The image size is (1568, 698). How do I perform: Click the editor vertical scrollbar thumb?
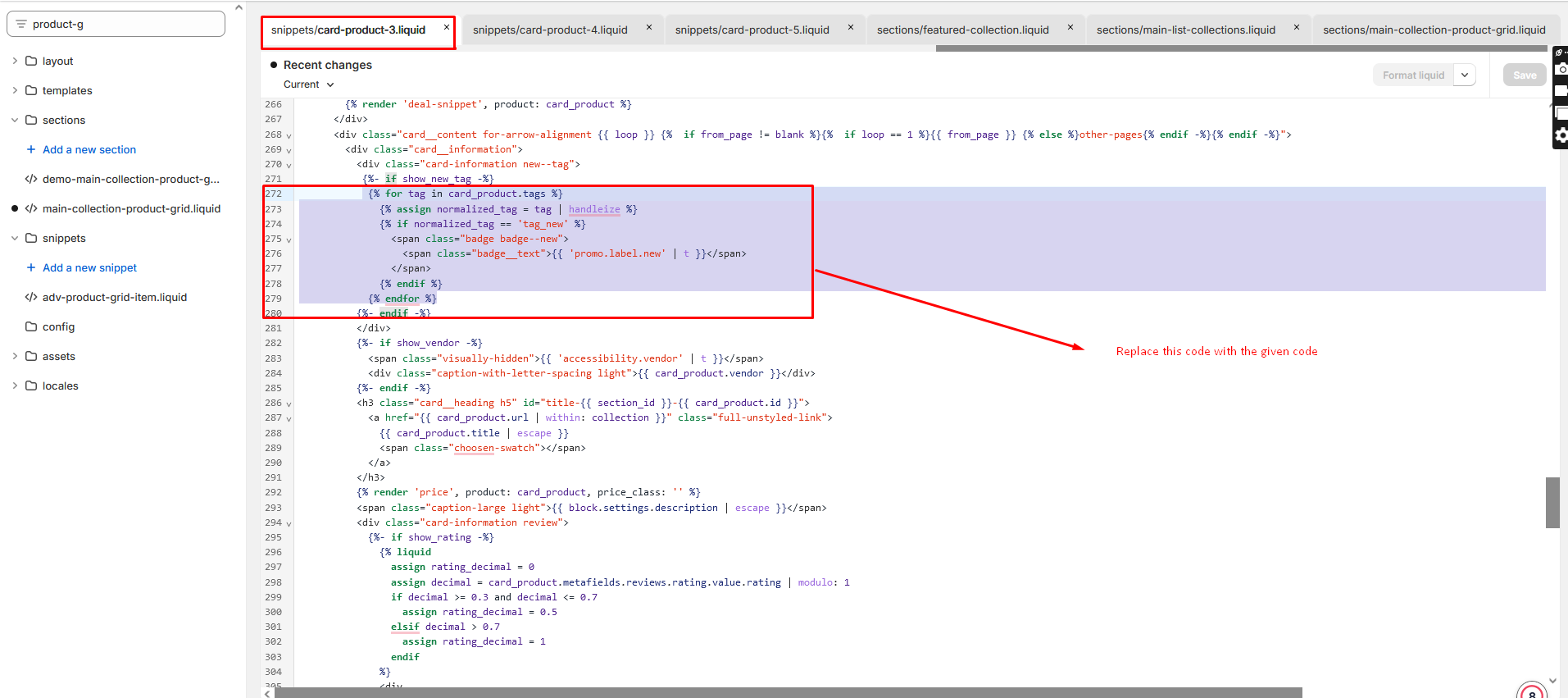click(1552, 502)
